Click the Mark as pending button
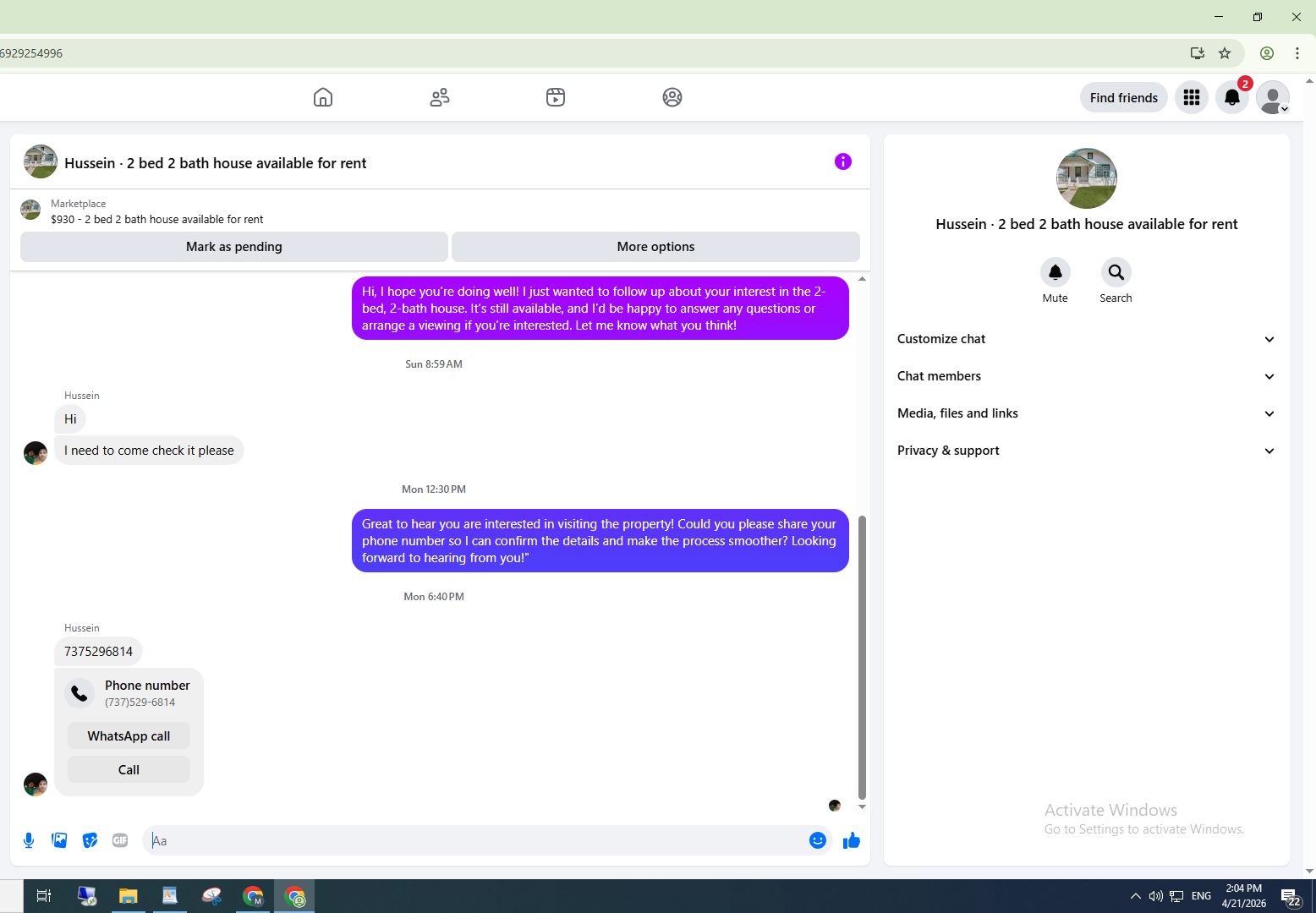Screen dimensions: 1316x913 234,247
